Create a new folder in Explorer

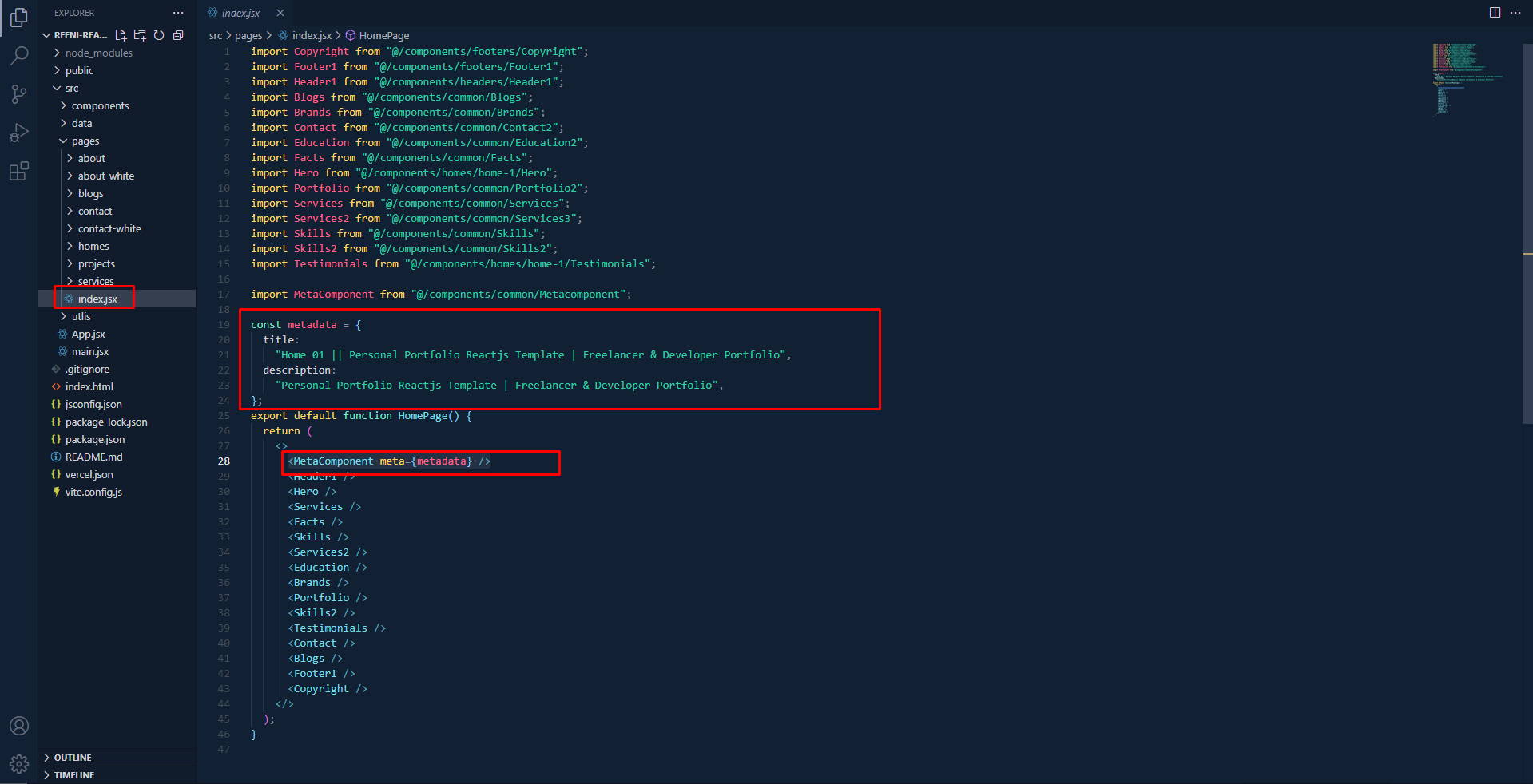click(140, 35)
